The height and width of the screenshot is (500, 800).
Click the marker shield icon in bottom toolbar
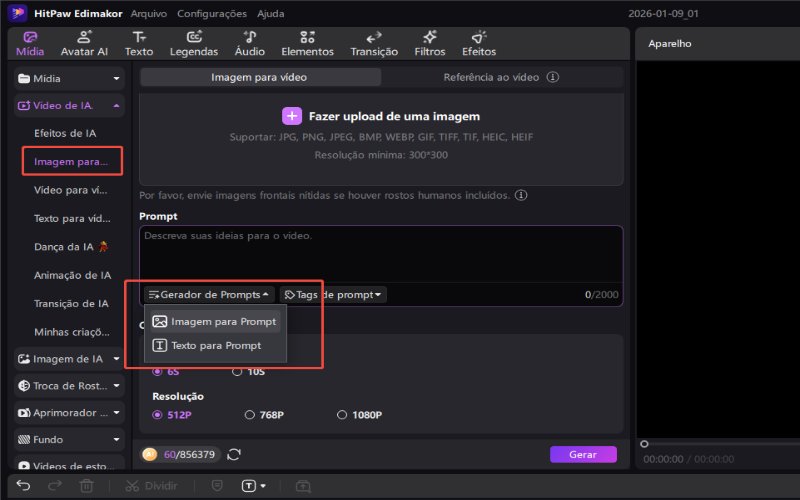pyautogui.click(x=217, y=486)
